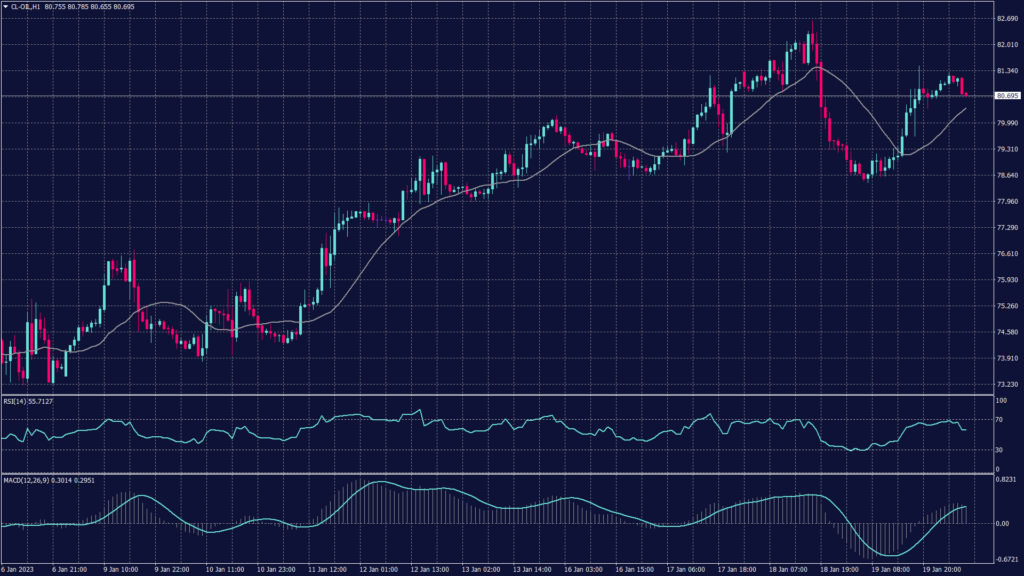Select the CL-OIL,H1 chart title label
Image resolution: width=1024 pixels, height=576 pixels.
pos(25,7)
